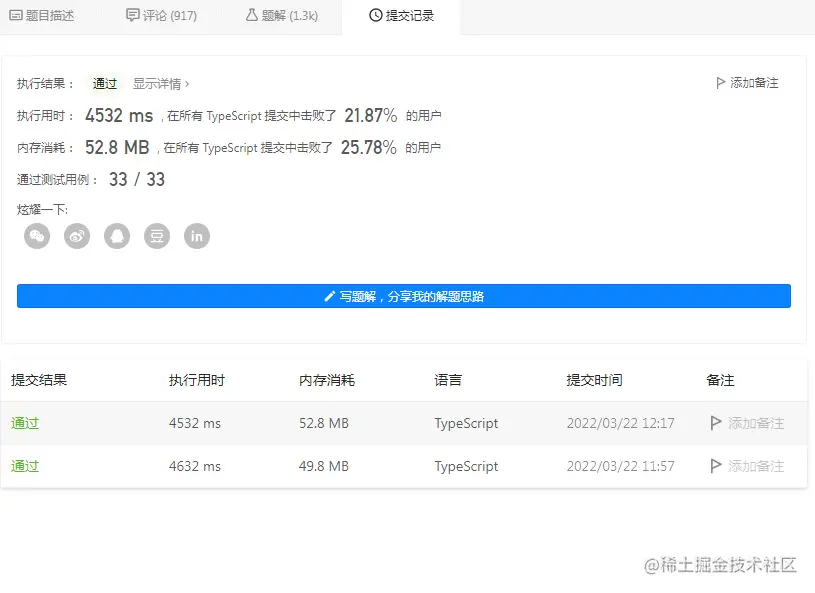Share result via Weibo icon
The image size is (815, 593).
click(77, 236)
